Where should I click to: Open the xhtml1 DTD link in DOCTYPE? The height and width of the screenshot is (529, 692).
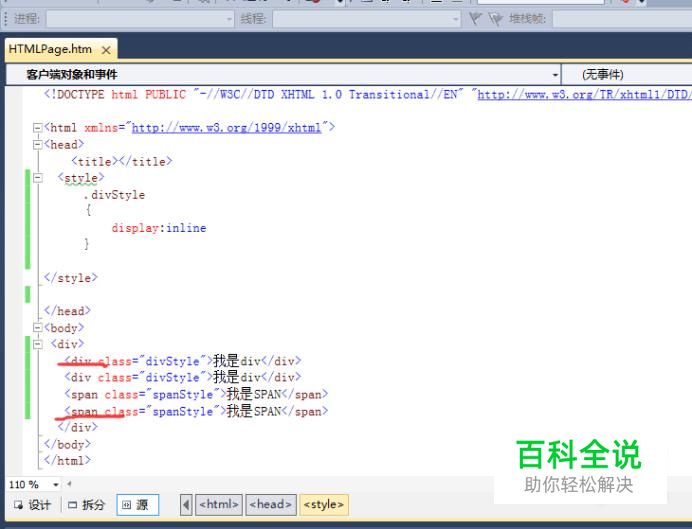point(584,94)
